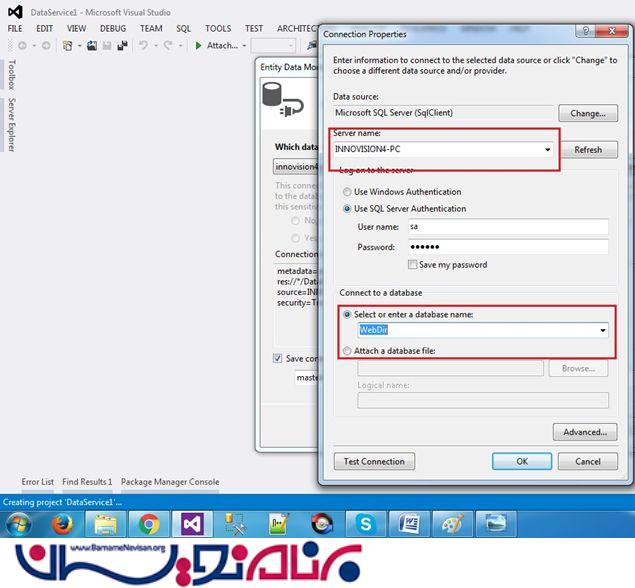The height and width of the screenshot is (588, 635).
Task: Open the TEAM menu
Action: pyautogui.click(x=151, y=29)
